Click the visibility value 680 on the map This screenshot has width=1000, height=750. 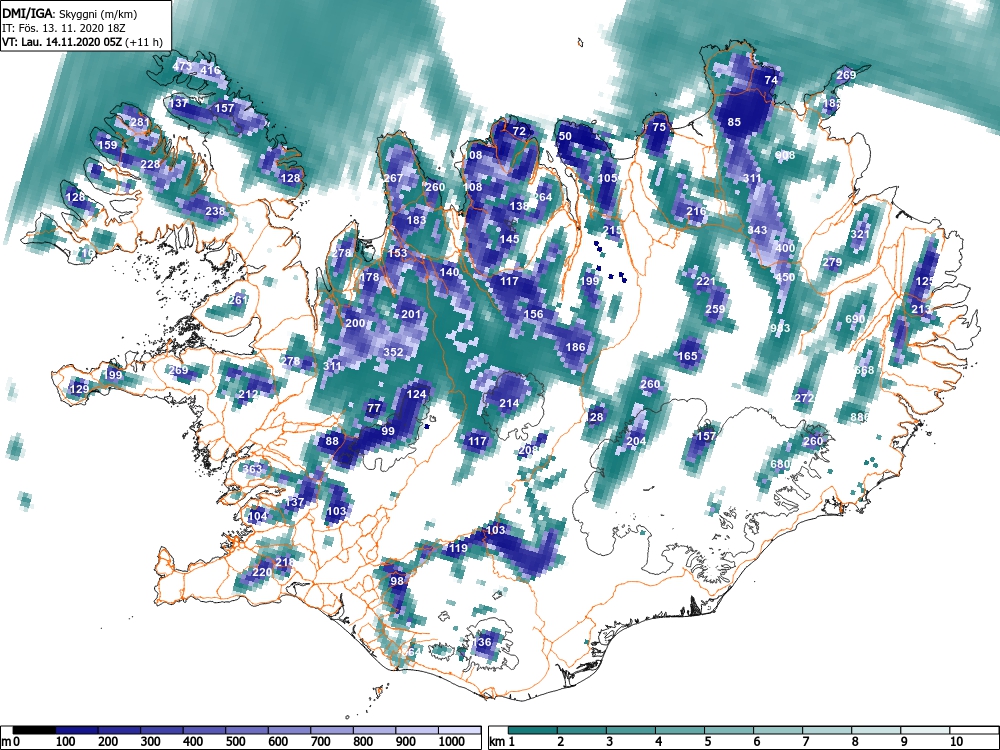point(780,464)
